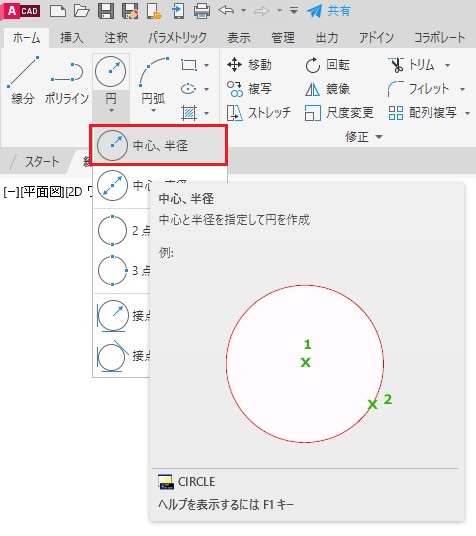Click the rectangle tool icon
476x536 pixels.
coord(189,65)
